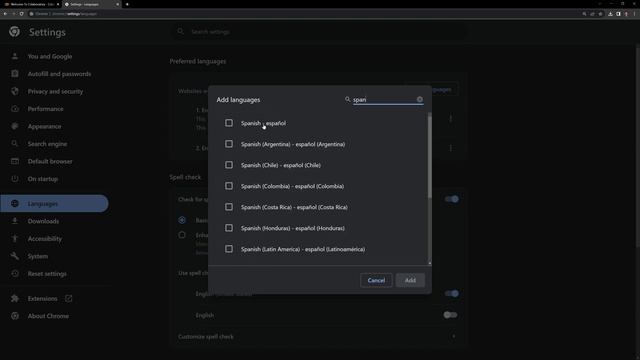Open Privacy and security section
This screenshot has height=360, width=640.
pyautogui.click(x=55, y=91)
